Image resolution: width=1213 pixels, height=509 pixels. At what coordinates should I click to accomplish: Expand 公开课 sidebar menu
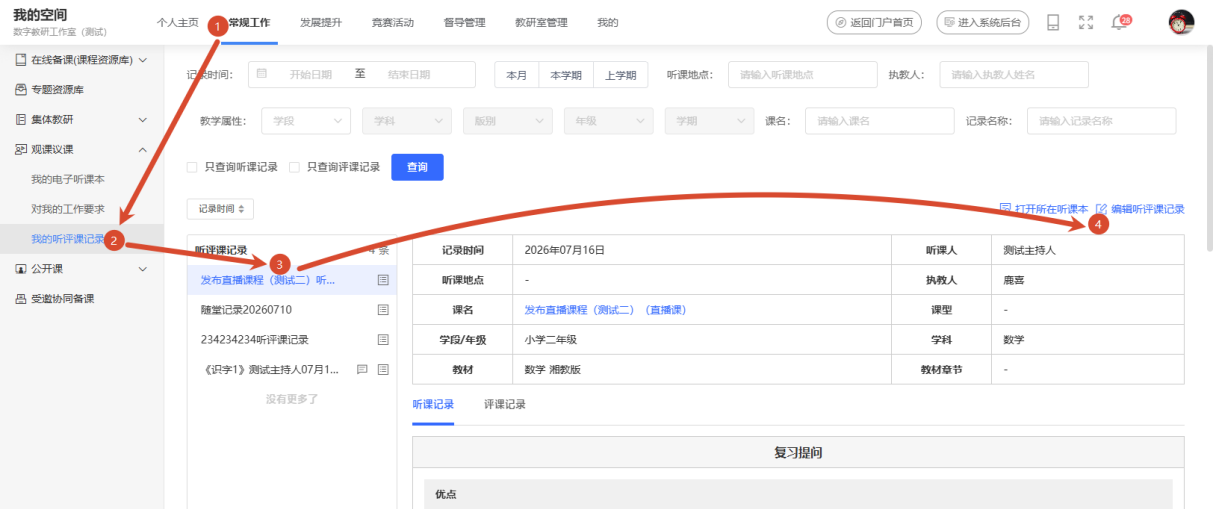point(82,268)
